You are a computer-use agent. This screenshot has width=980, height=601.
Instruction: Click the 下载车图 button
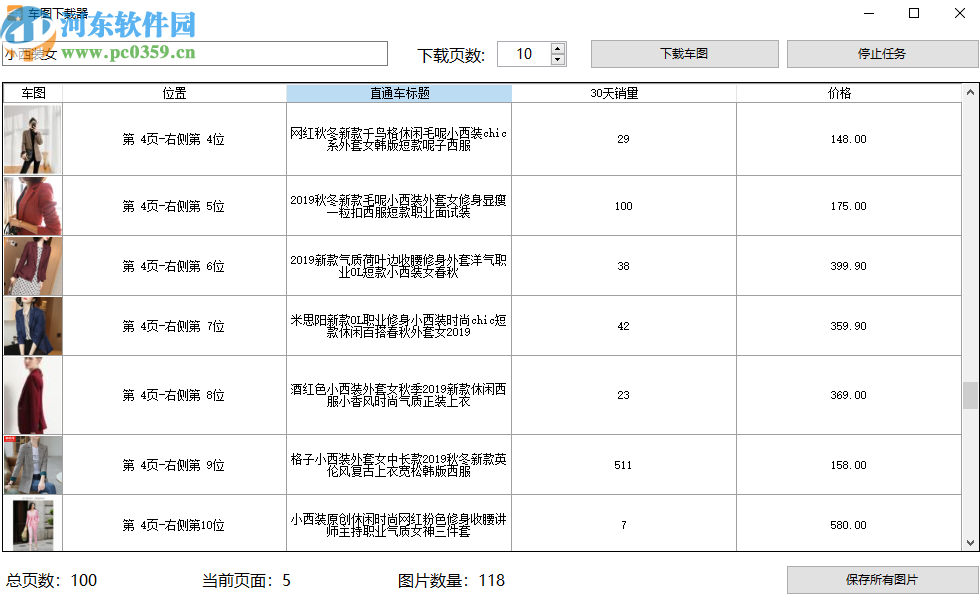pyautogui.click(x=684, y=54)
